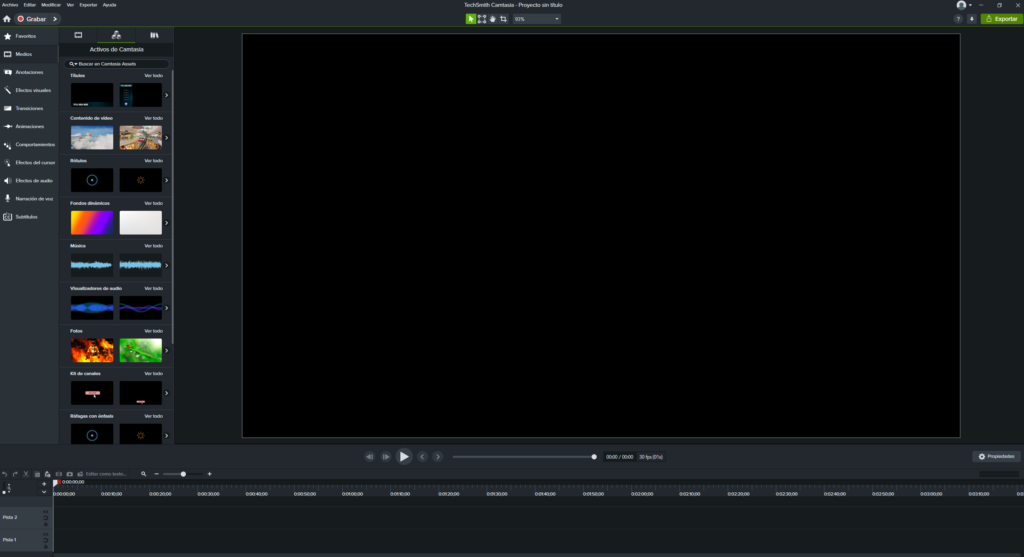Select the node selection canvas tool
The width and height of the screenshot is (1024, 557).
point(482,19)
